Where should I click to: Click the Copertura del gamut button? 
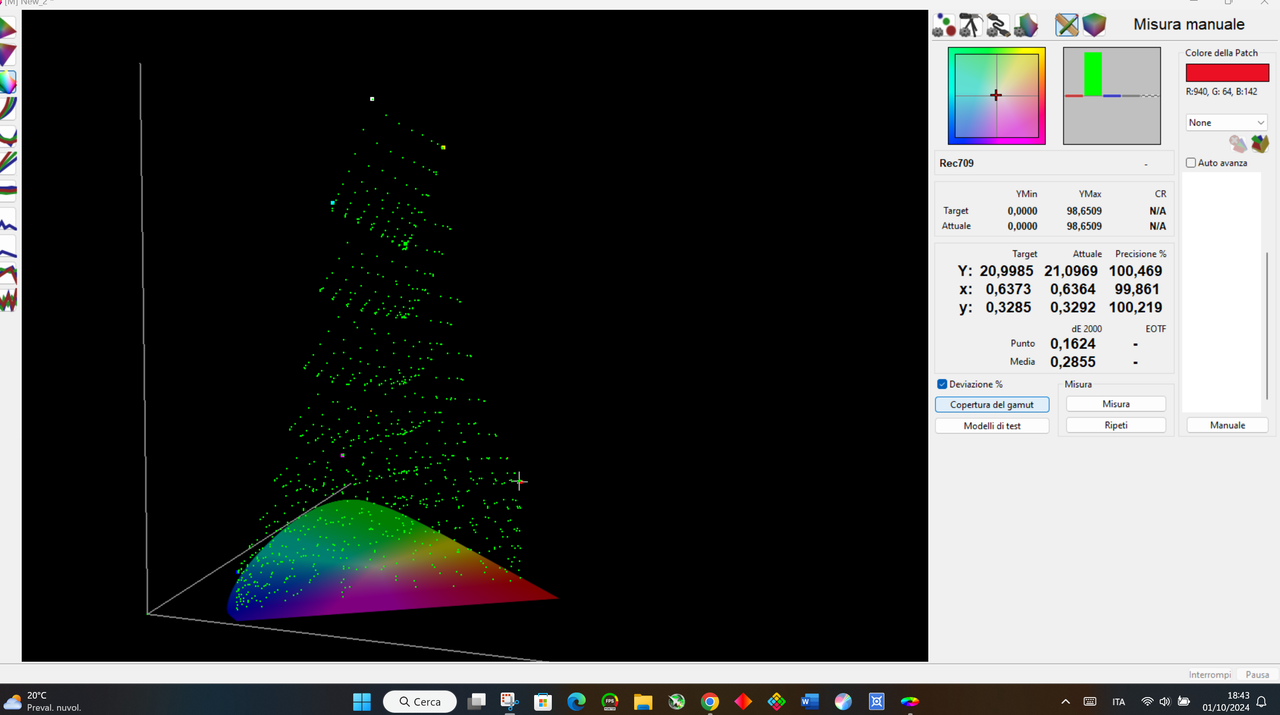992,404
